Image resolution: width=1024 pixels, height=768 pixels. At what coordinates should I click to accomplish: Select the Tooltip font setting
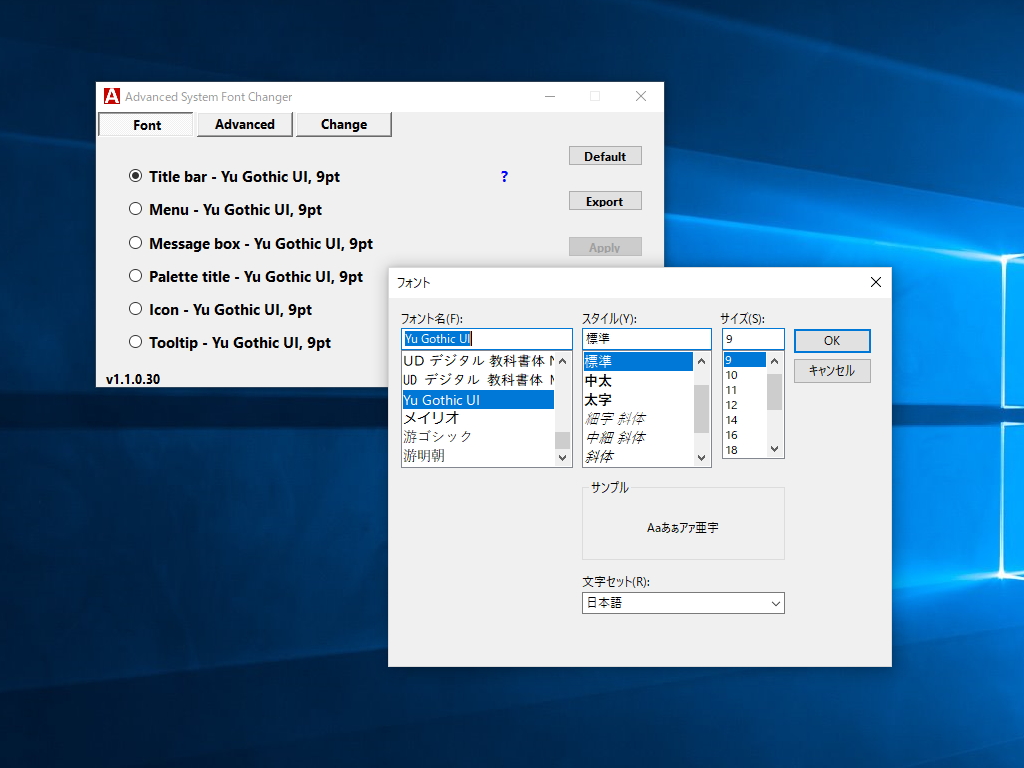point(135,343)
